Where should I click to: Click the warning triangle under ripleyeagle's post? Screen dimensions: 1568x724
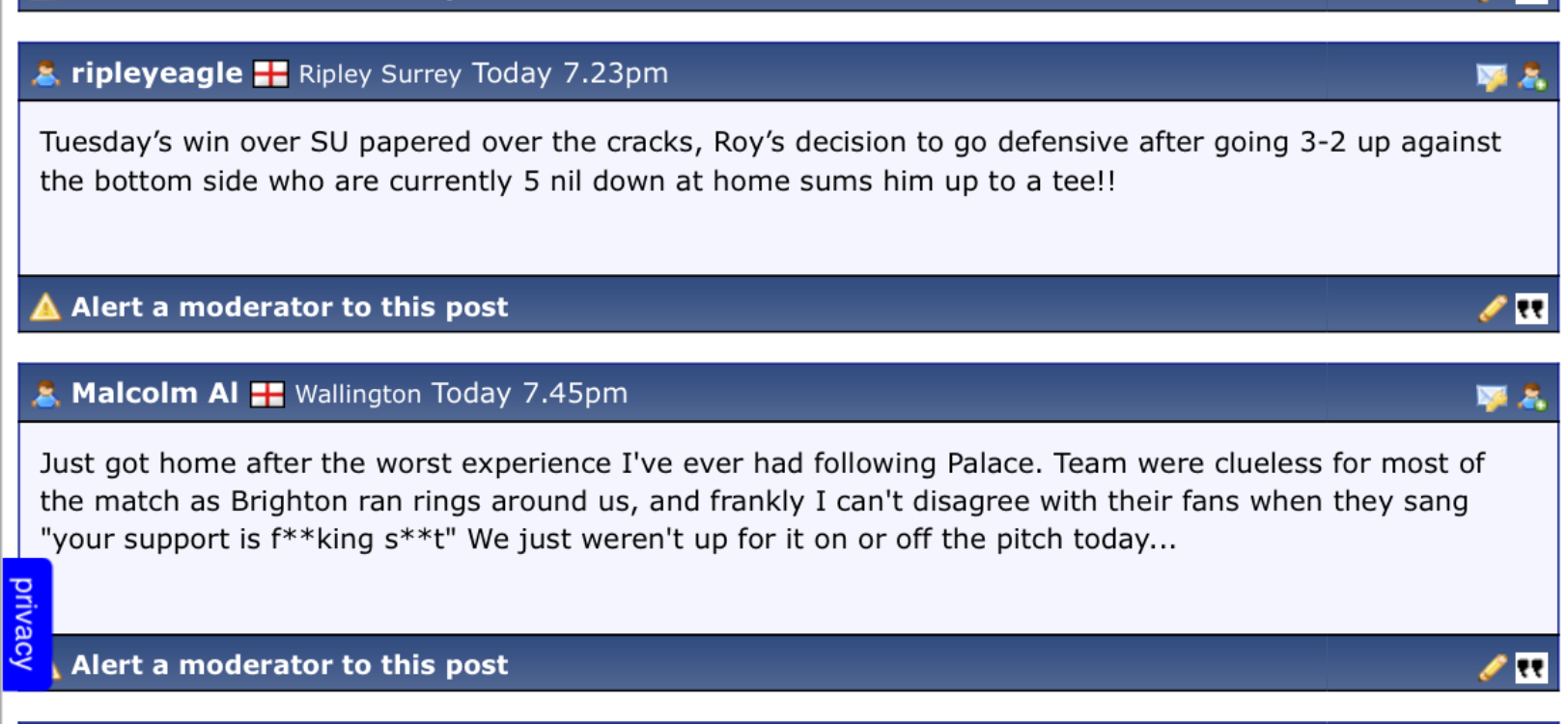click(x=45, y=307)
